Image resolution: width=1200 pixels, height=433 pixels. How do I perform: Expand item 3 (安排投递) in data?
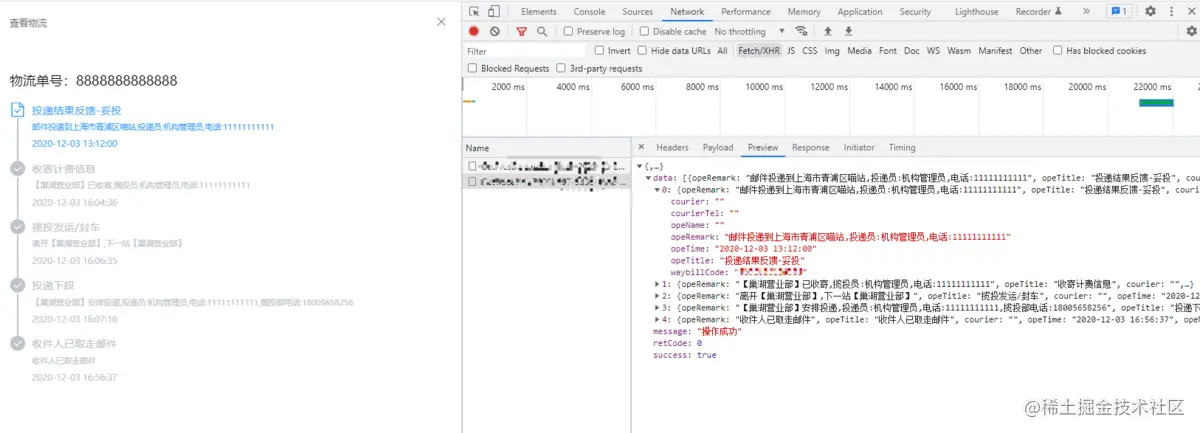tap(657, 307)
